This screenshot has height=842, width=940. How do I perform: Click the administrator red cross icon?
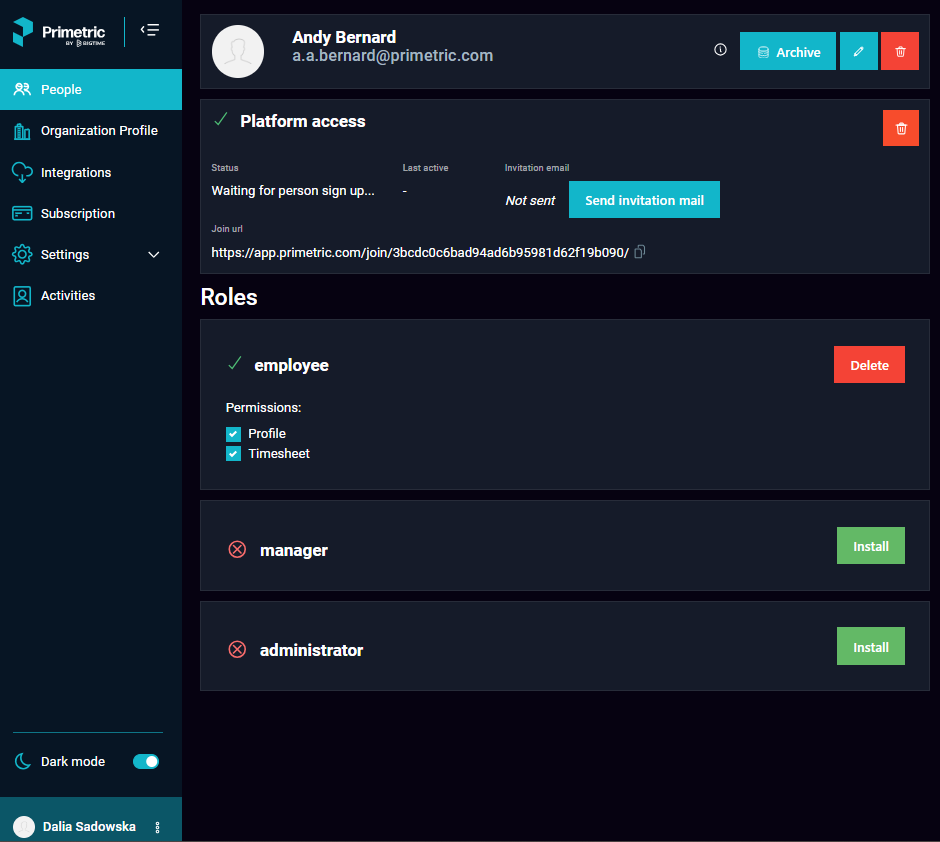(237, 649)
